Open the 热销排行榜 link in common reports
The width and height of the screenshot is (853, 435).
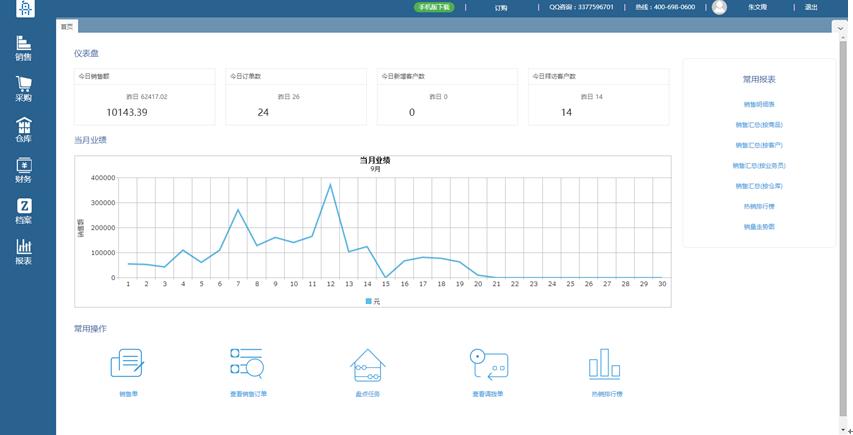pyautogui.click(x=759, y=207)
